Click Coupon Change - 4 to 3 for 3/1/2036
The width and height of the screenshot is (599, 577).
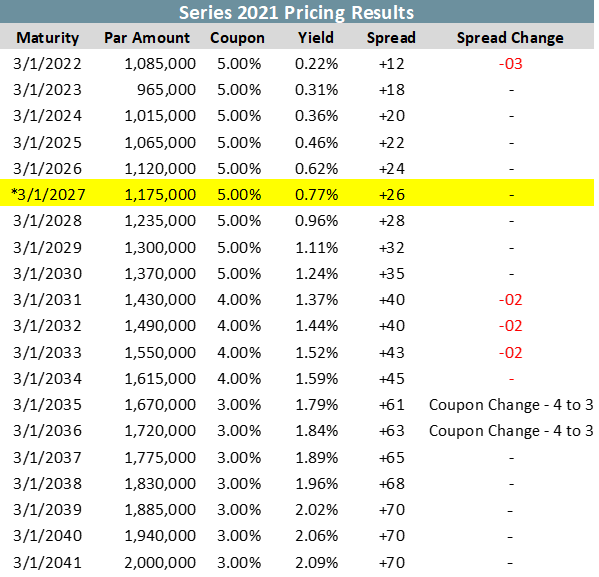511,431
